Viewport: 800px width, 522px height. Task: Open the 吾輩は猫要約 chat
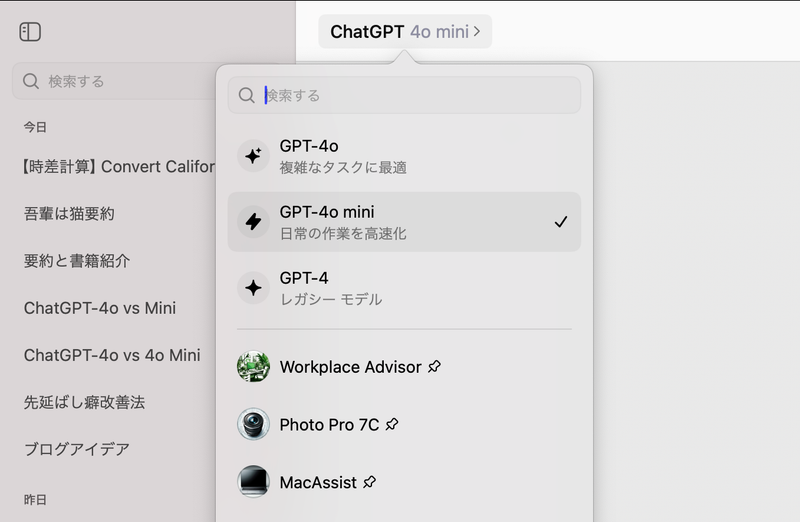coord(69,213)
